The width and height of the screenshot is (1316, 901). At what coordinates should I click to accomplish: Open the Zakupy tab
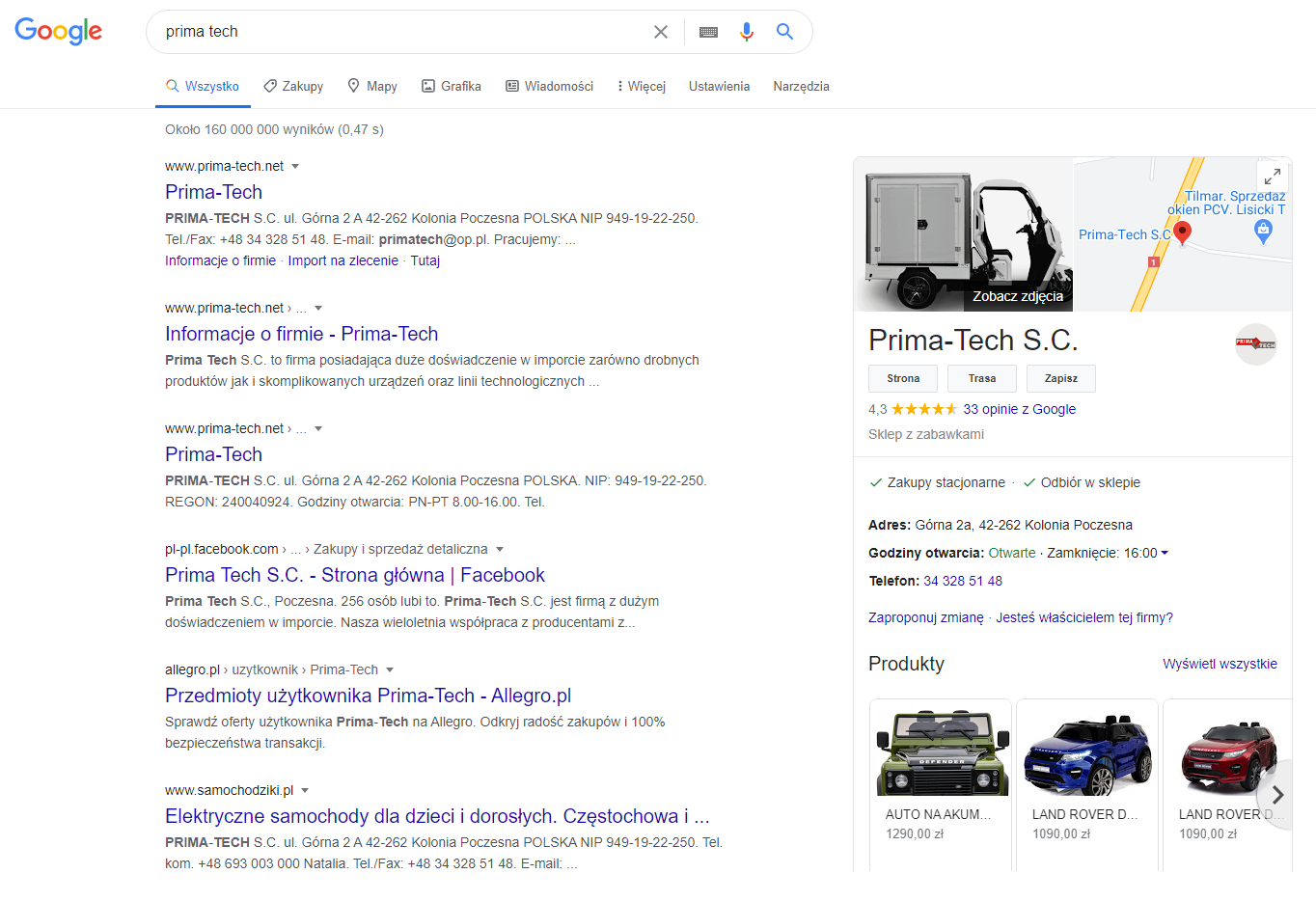(x=293, y=87)
